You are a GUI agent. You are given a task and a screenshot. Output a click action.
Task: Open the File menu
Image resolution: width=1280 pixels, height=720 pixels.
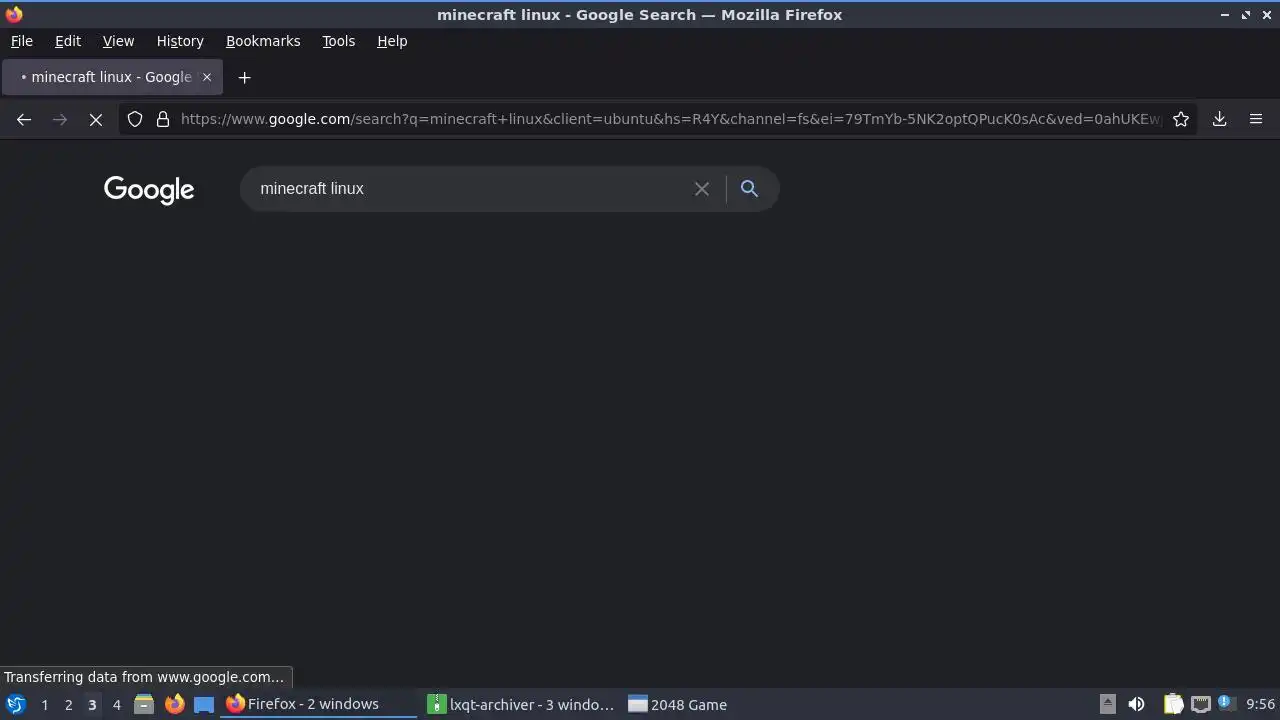pyautogui.click(x=22, y=41)
